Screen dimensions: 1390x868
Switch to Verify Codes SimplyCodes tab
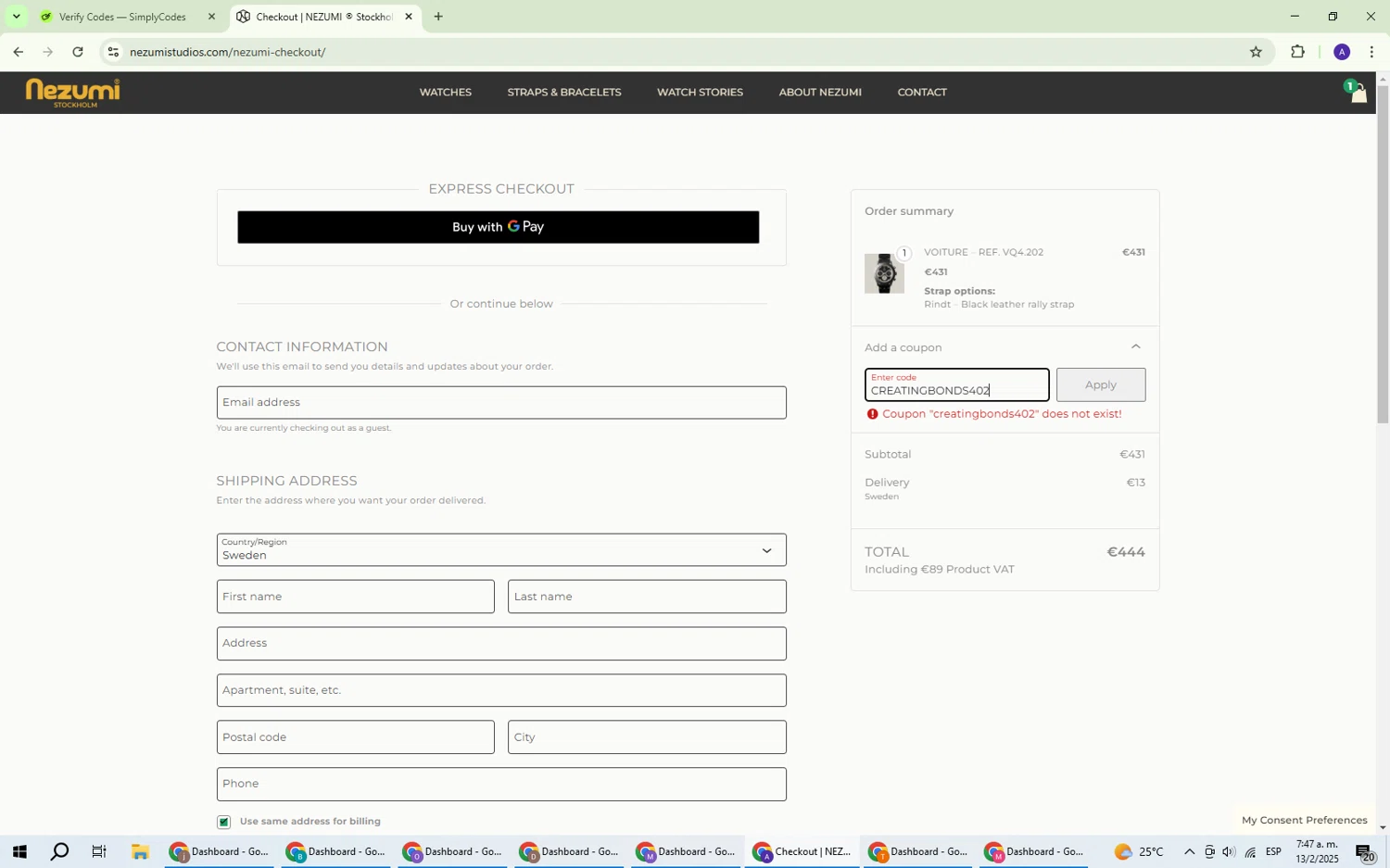(122, 17)
